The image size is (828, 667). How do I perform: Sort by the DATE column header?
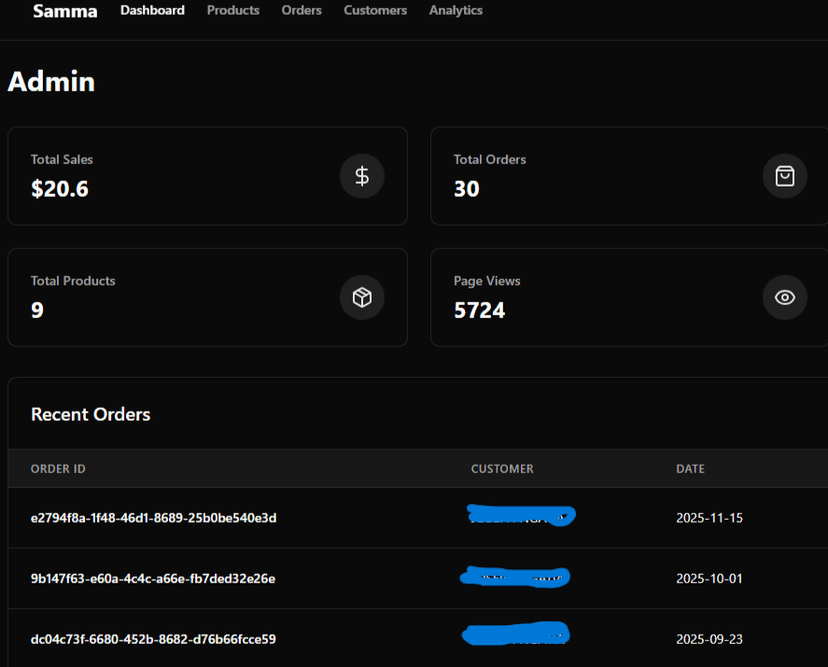click(x=690, y=468)
